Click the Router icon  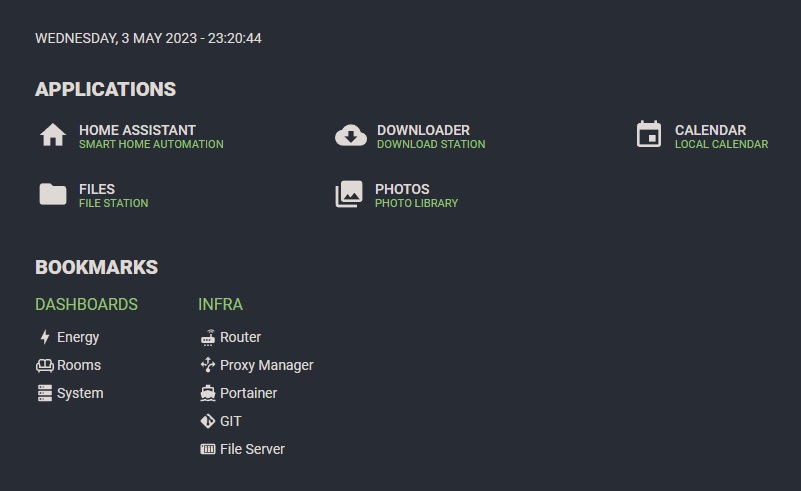[208, 337]
